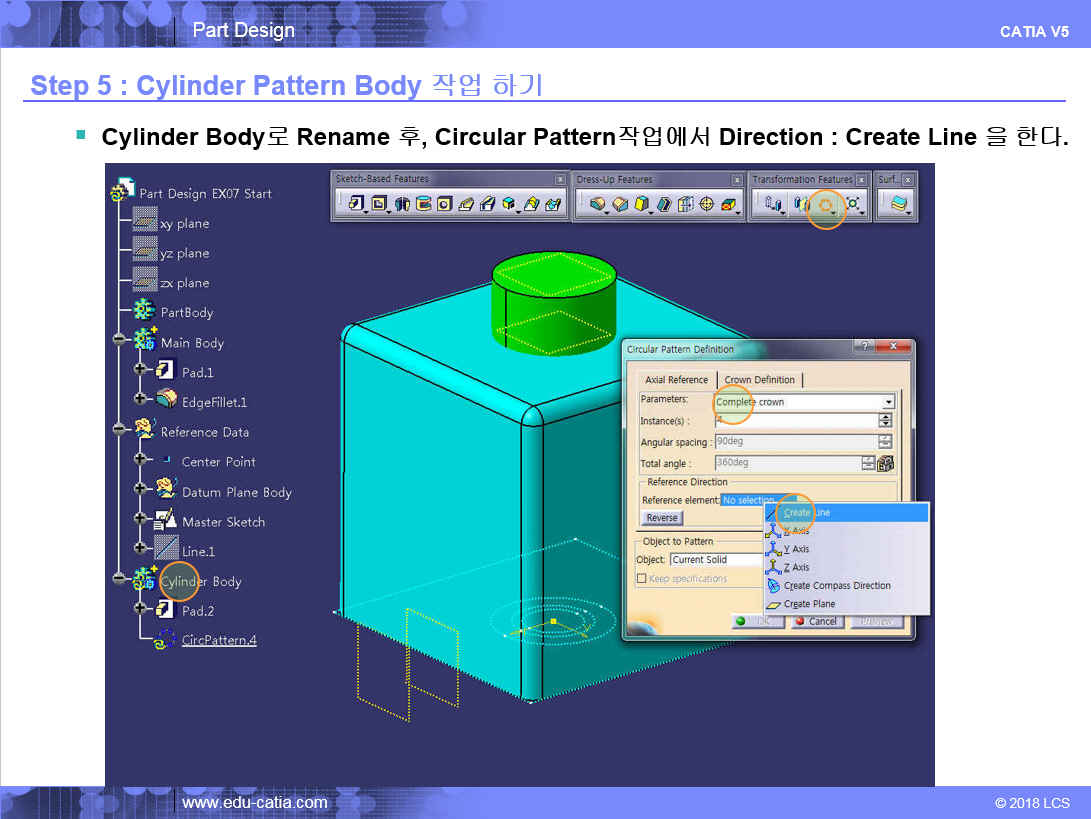Expand the Datum Plane Body node
The image size is (1091, 819).
point(140,491)
